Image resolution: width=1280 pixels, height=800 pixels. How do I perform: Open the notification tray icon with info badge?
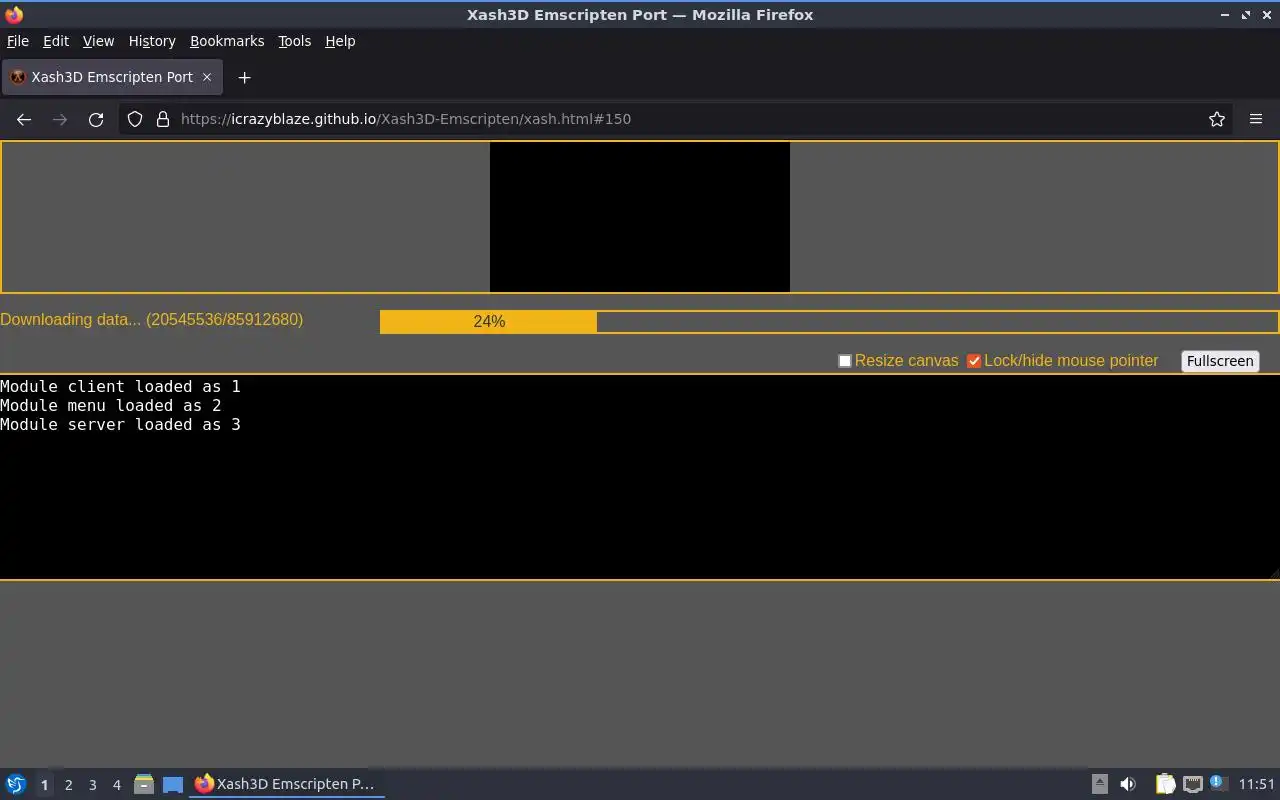(x=1217, y=783)
